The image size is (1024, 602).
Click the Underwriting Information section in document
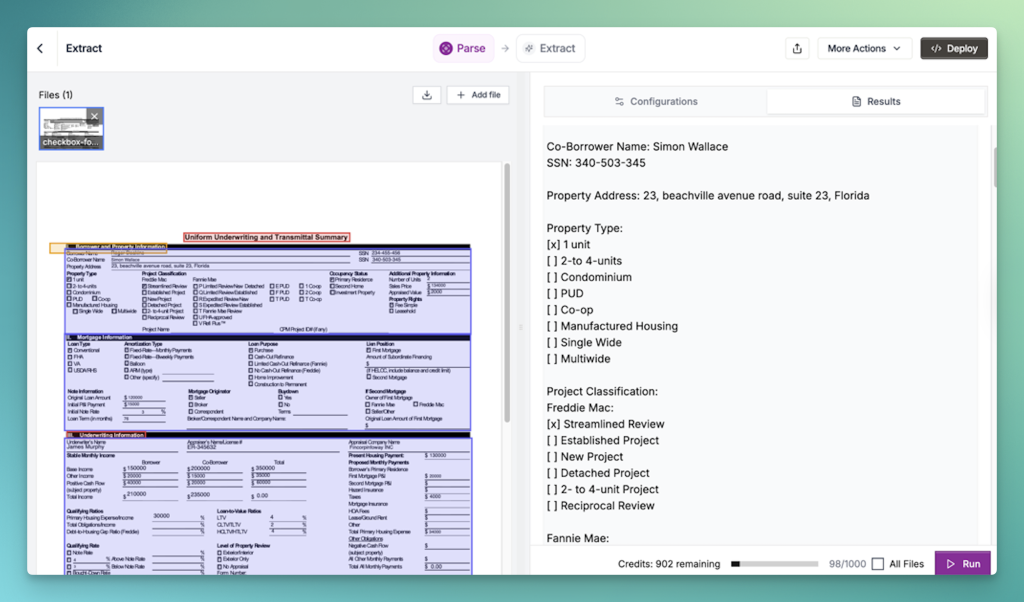[108, 435]
